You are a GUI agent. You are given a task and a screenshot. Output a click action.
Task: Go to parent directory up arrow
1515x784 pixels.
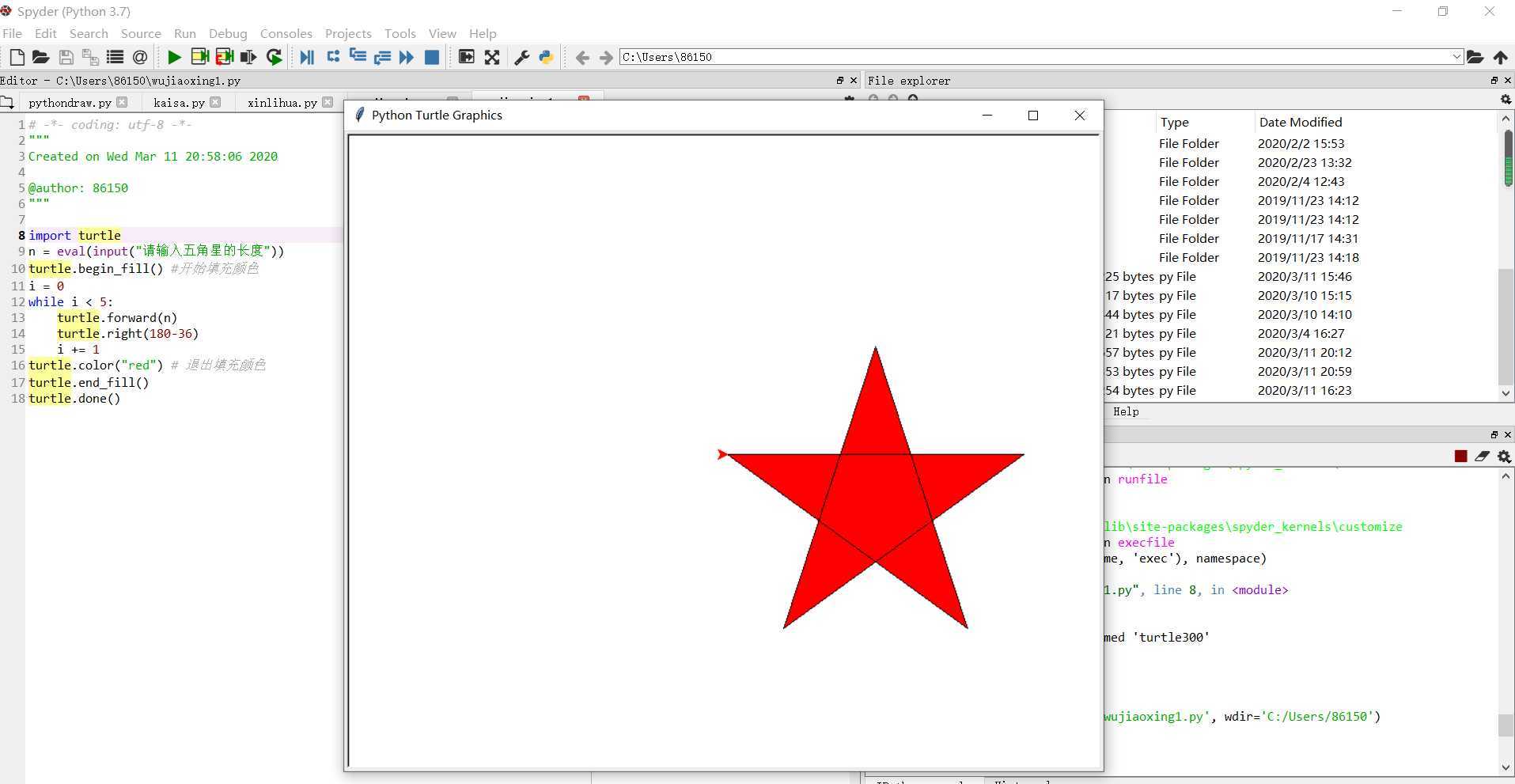pyautogui.click(x=1500, y=57)
